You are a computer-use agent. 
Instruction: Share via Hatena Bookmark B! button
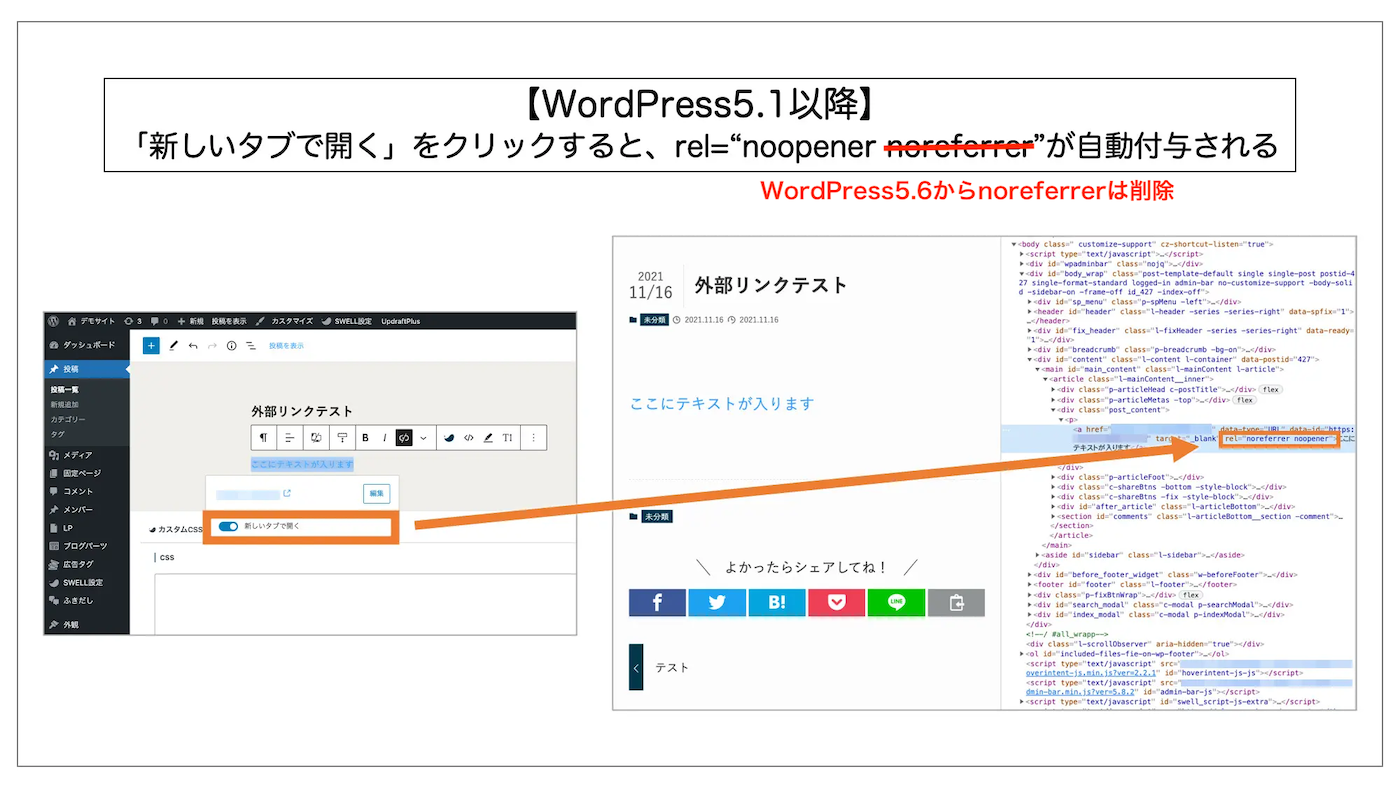pyautogui.click(x=777, y=602)
